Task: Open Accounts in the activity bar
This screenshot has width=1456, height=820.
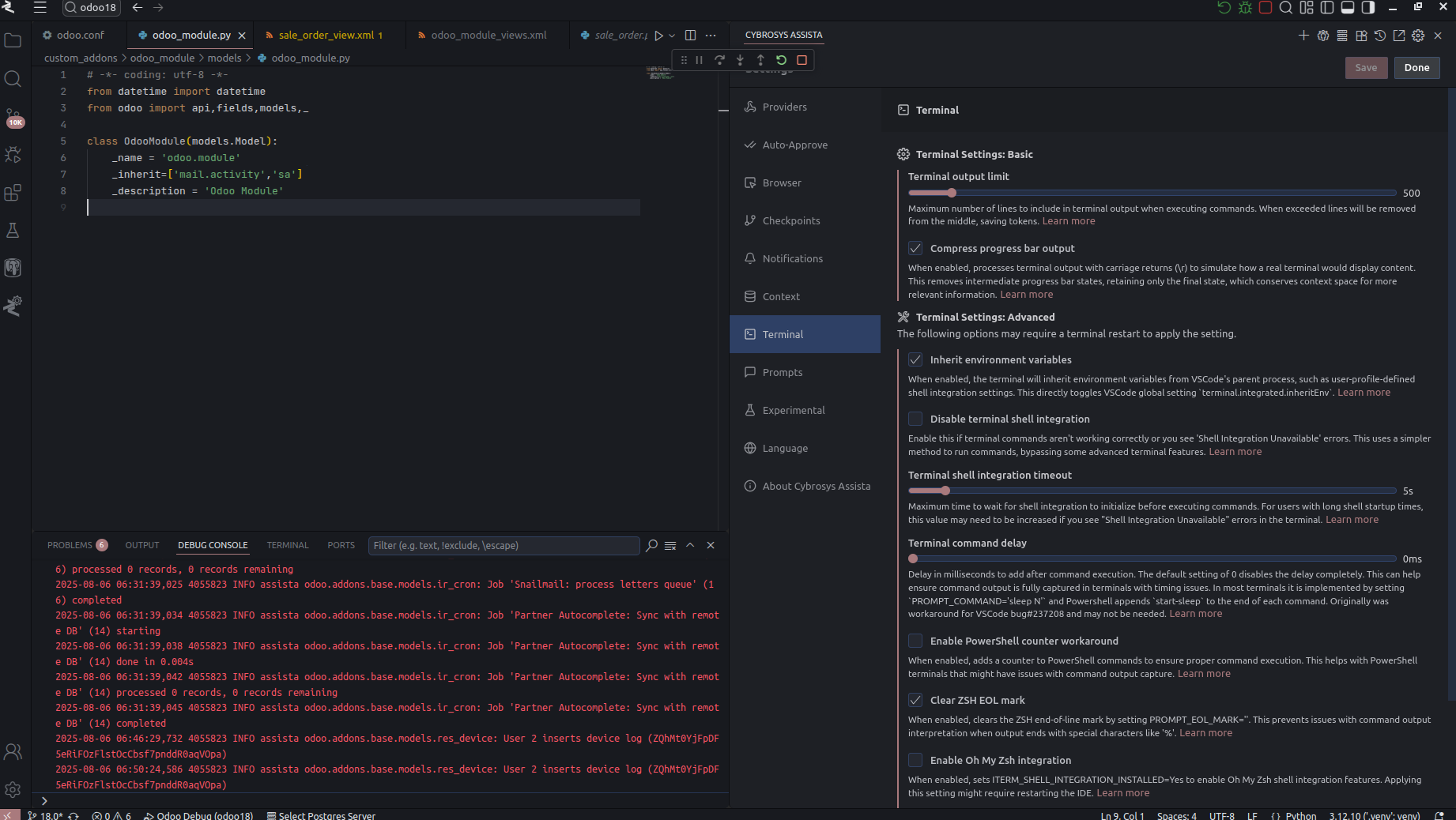Action: 13,751
